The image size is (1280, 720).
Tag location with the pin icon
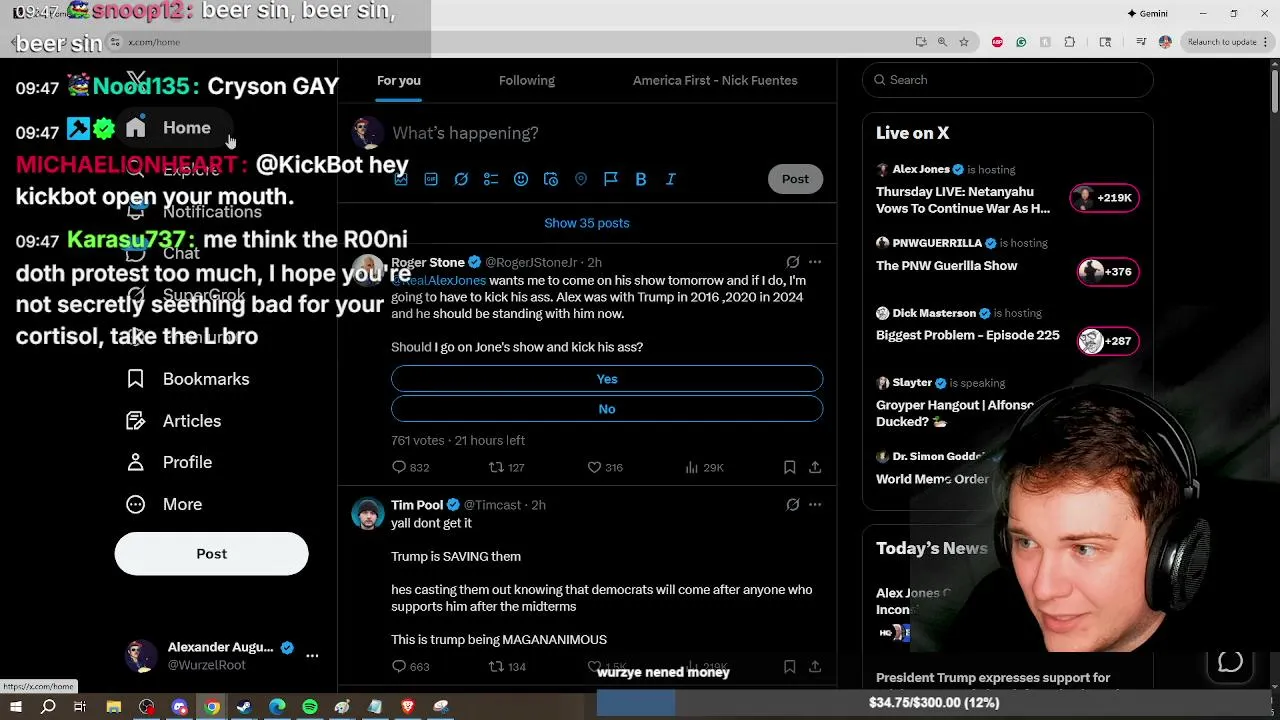click(581, 179)
